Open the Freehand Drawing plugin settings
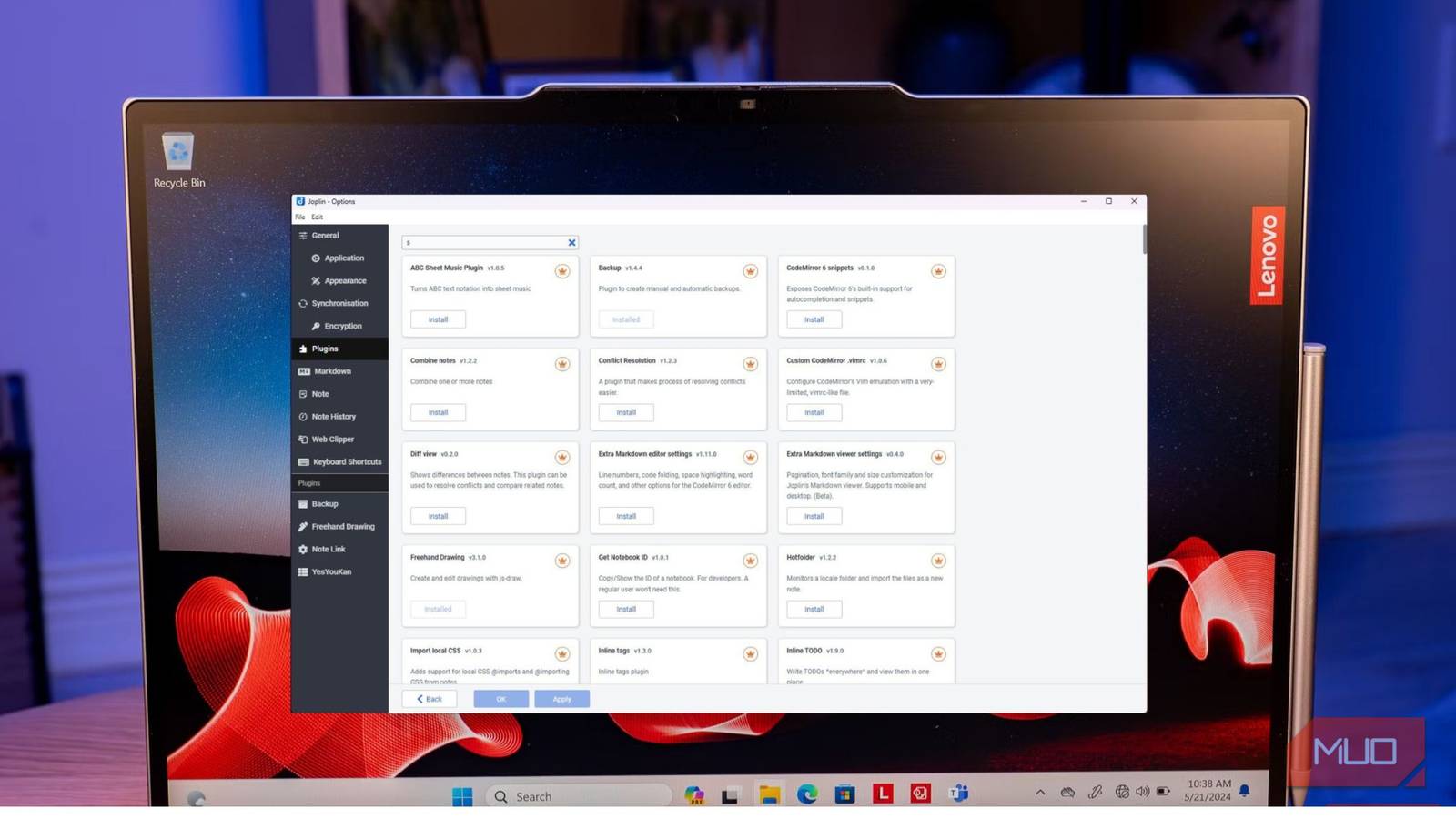 (342, 526)
